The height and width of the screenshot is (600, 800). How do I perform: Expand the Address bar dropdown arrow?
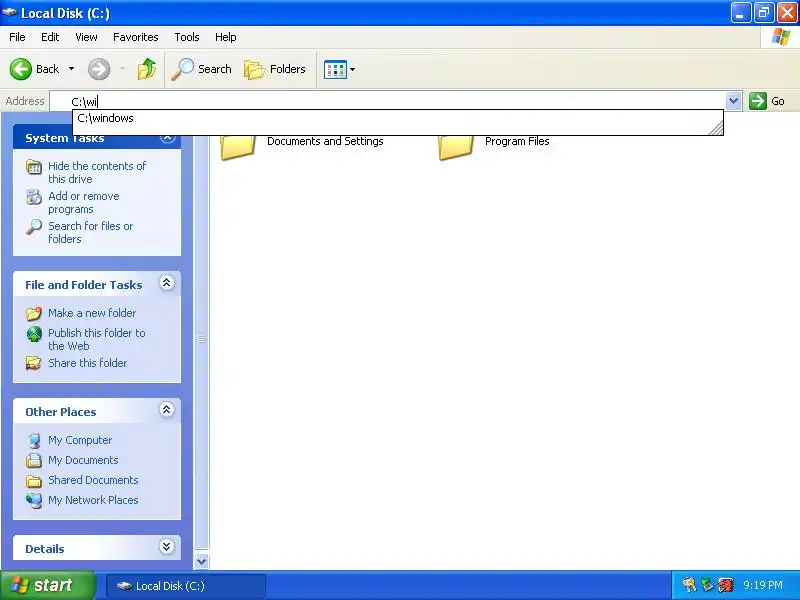click(734, 101)
